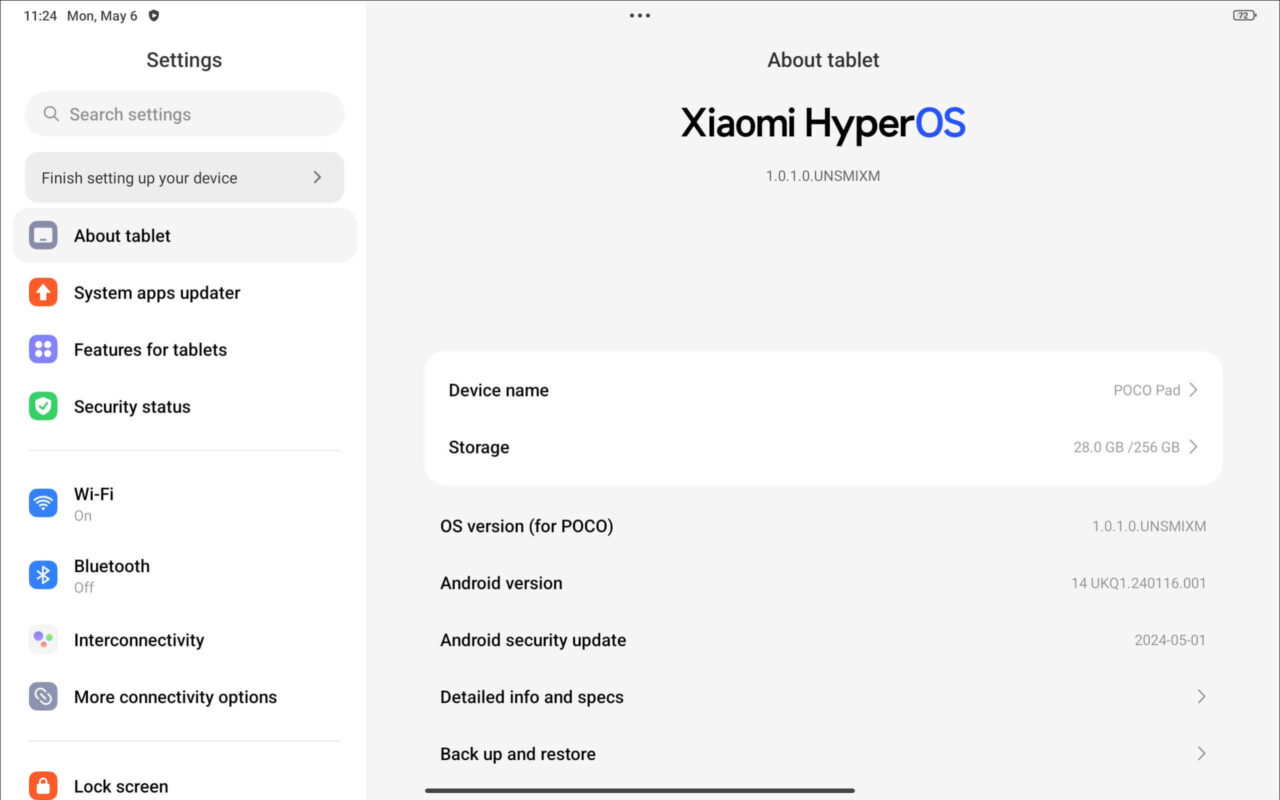Tap the three-dot handle at top center

(640, 15)
